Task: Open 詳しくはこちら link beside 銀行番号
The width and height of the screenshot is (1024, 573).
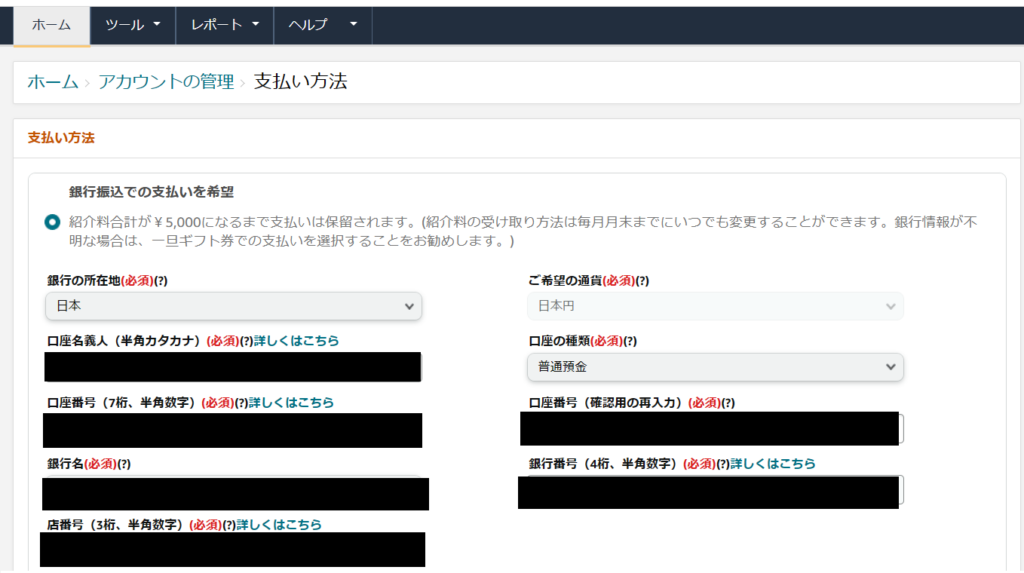Action: click(x=772, y=464)
